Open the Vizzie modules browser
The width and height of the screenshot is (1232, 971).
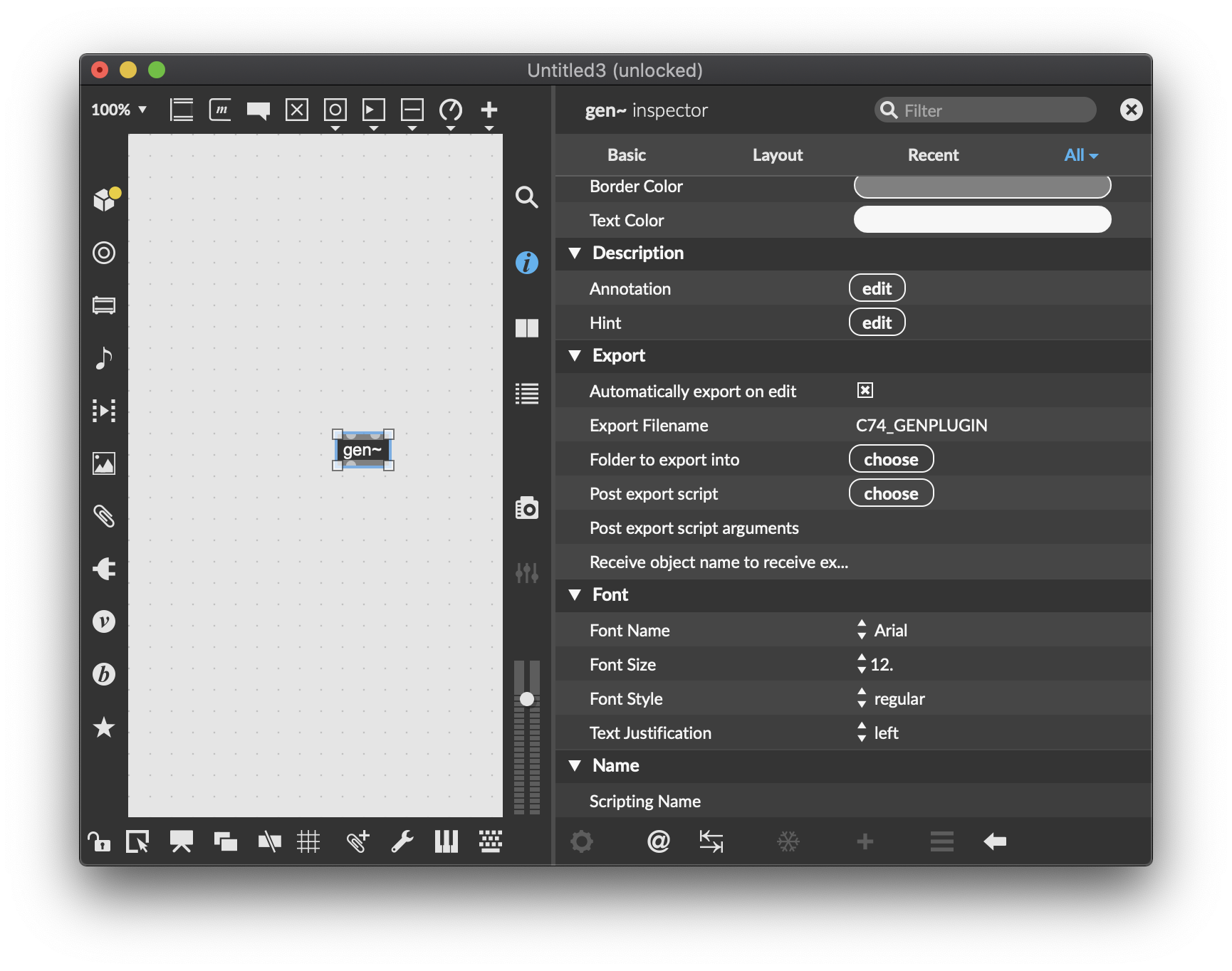[x=104, y=621]
